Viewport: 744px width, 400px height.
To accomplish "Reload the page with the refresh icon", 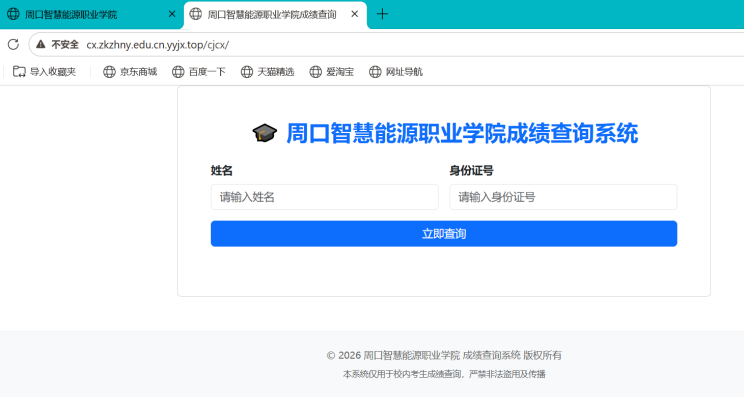I will (x=13, y=45).
